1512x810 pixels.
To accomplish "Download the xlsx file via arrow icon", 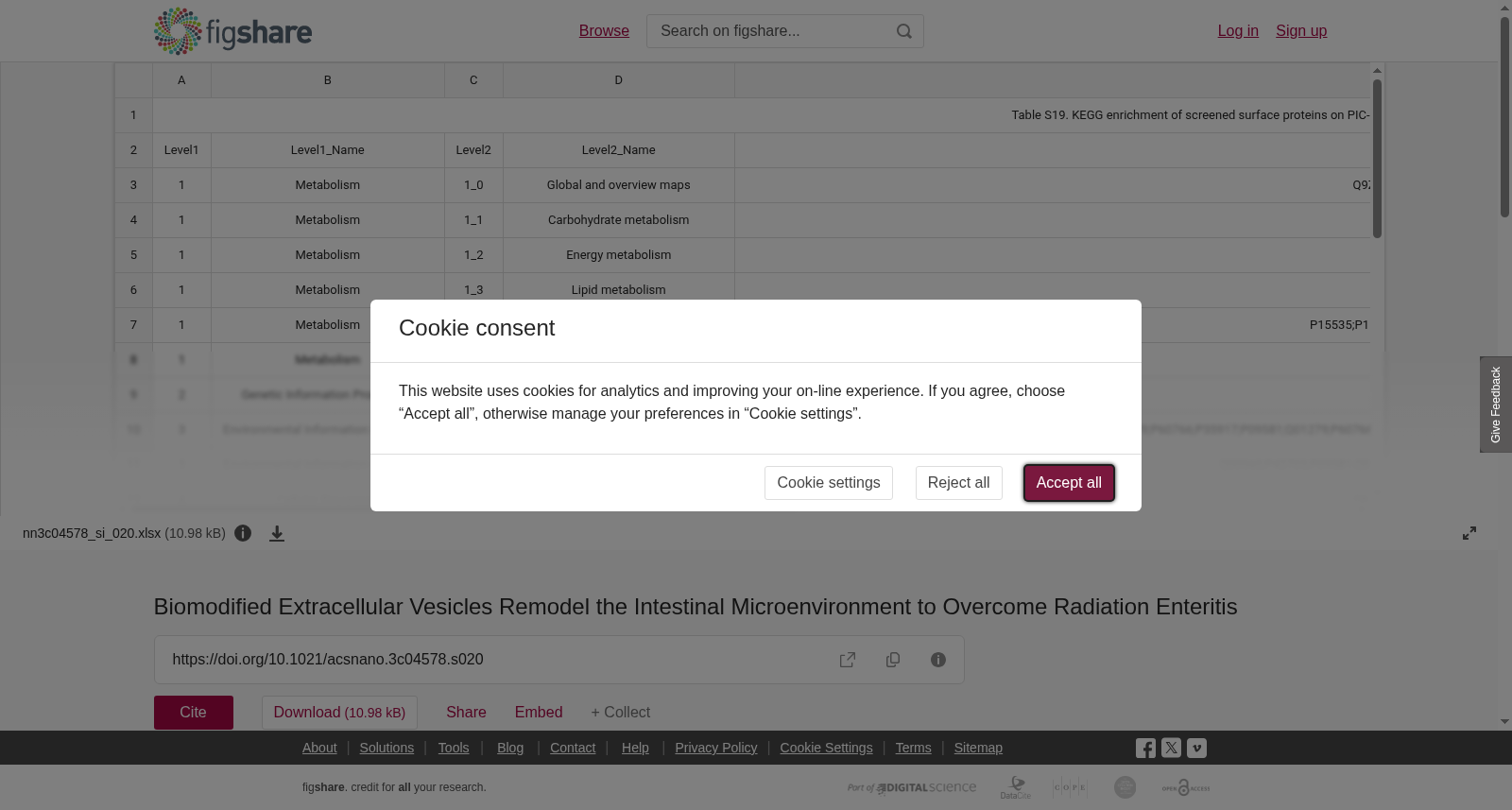I will [x=277, y=533].
